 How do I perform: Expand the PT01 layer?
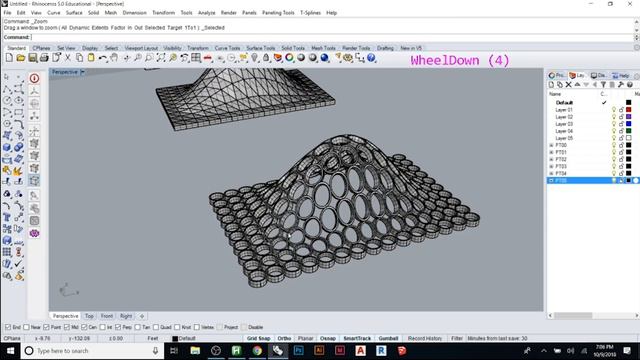[x=551, y=152]
